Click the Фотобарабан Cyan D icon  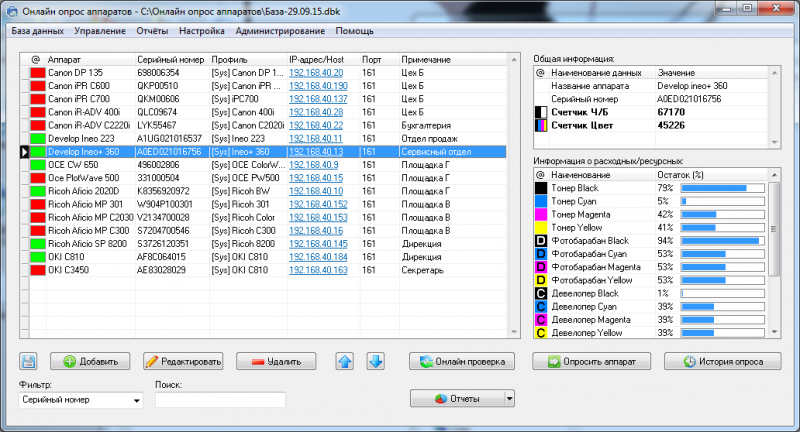(541, 254)
